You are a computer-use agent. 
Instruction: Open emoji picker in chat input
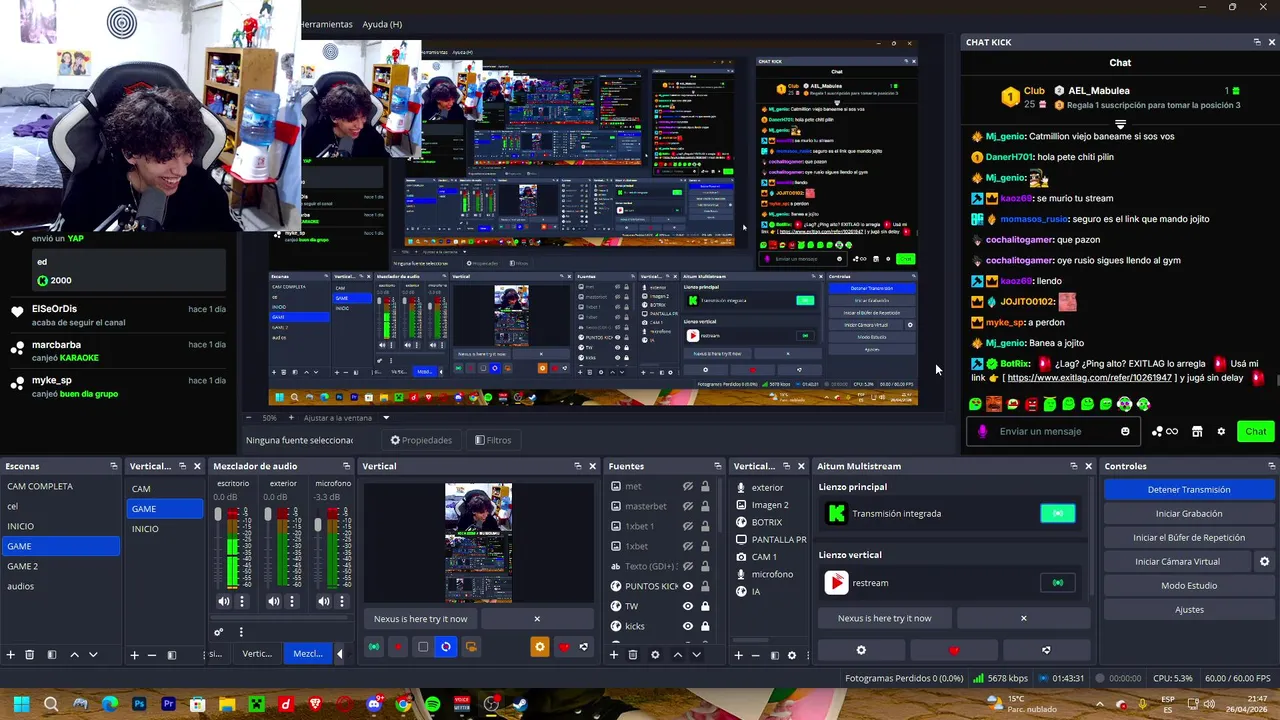[x=1125, y=431]
